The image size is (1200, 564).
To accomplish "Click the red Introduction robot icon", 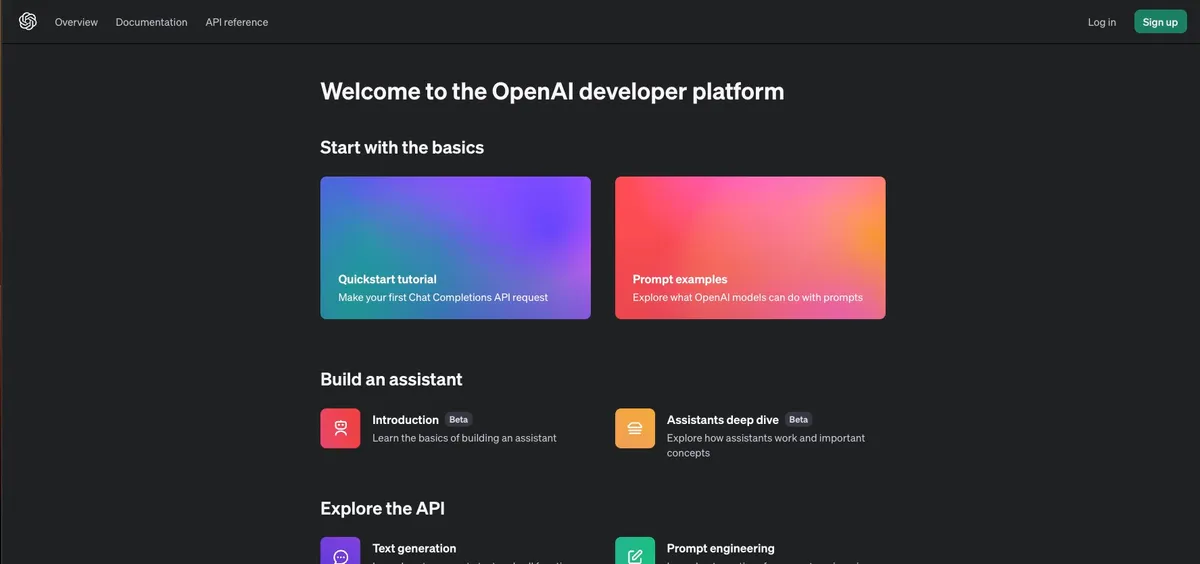I will point(340,428).
